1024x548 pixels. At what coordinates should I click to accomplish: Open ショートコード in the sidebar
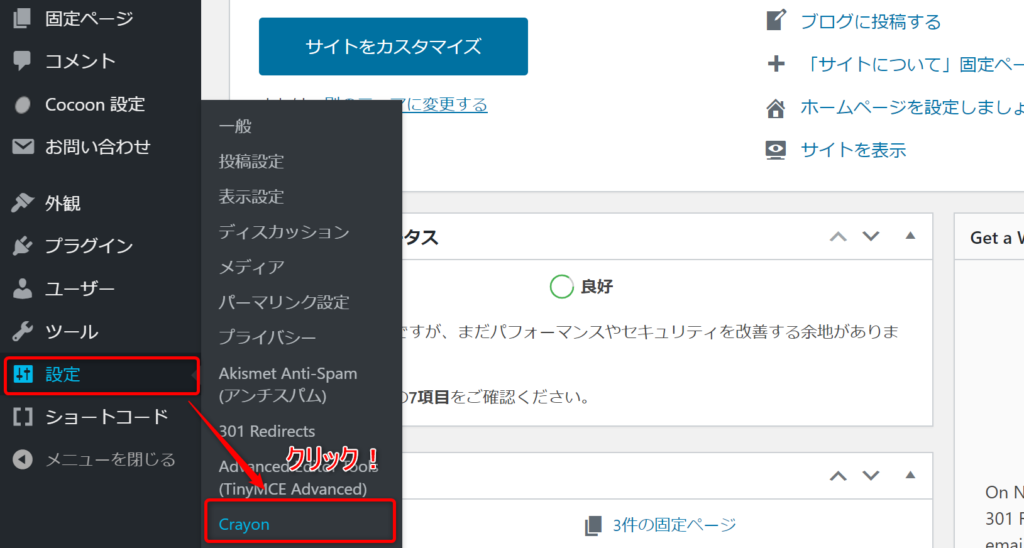tap(107, 417)
